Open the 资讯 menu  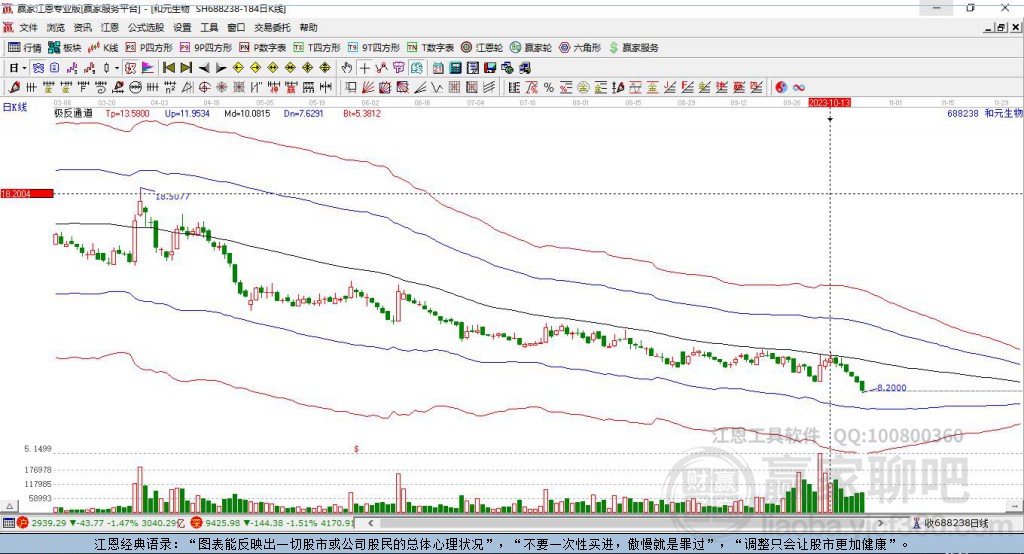click(82, 27)
